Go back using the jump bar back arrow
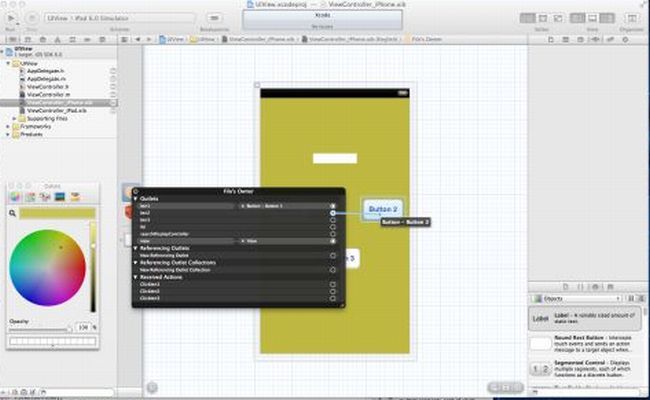Screen dimensions: 650x400 click(138, 39)
